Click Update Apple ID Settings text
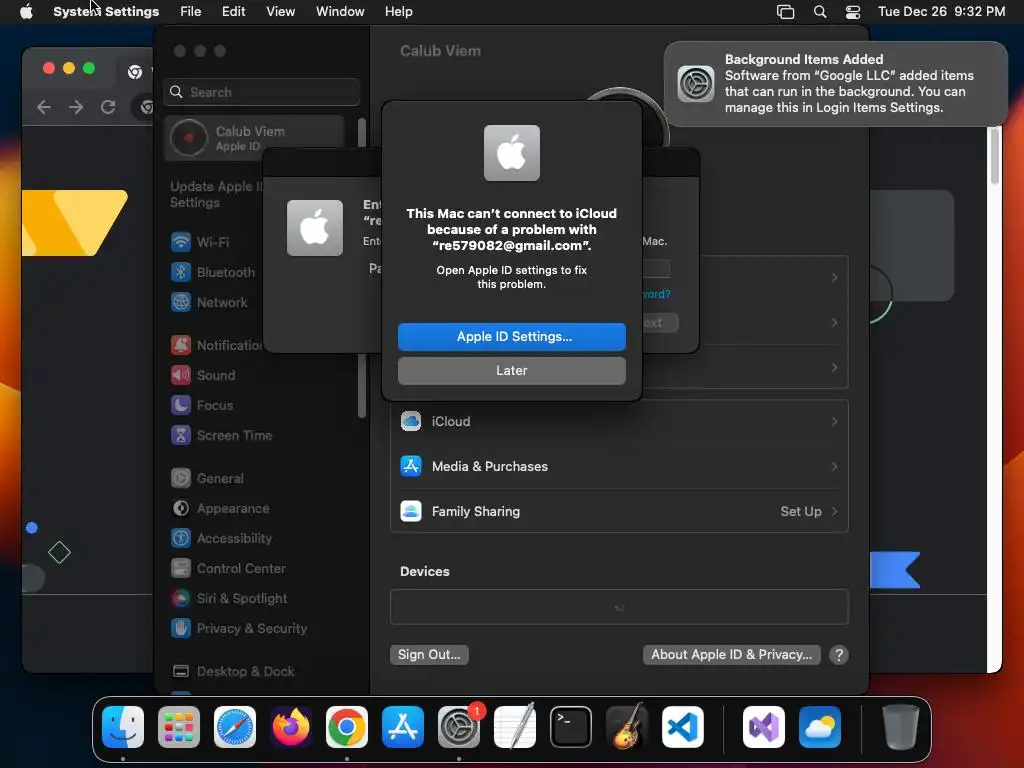Screen dimensions: 1024x768 point(216,195)
